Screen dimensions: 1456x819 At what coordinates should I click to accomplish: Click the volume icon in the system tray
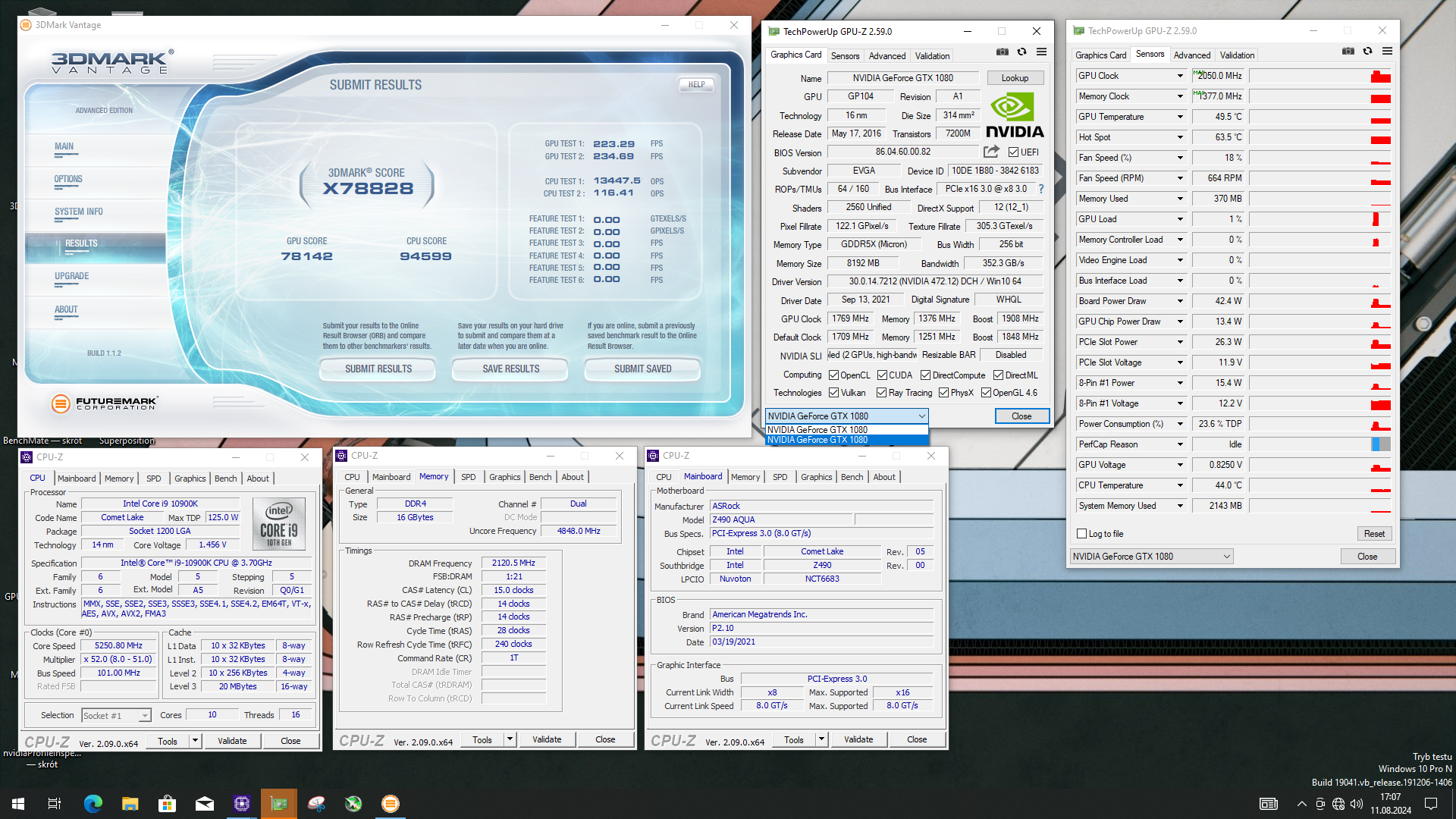(x=1357, y=804)
